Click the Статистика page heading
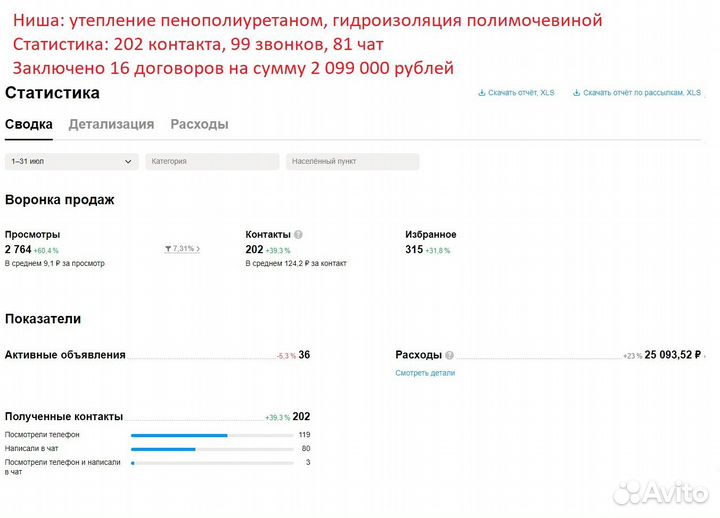Viewport: 720px width, 518px height. click(x=52, y=93)
